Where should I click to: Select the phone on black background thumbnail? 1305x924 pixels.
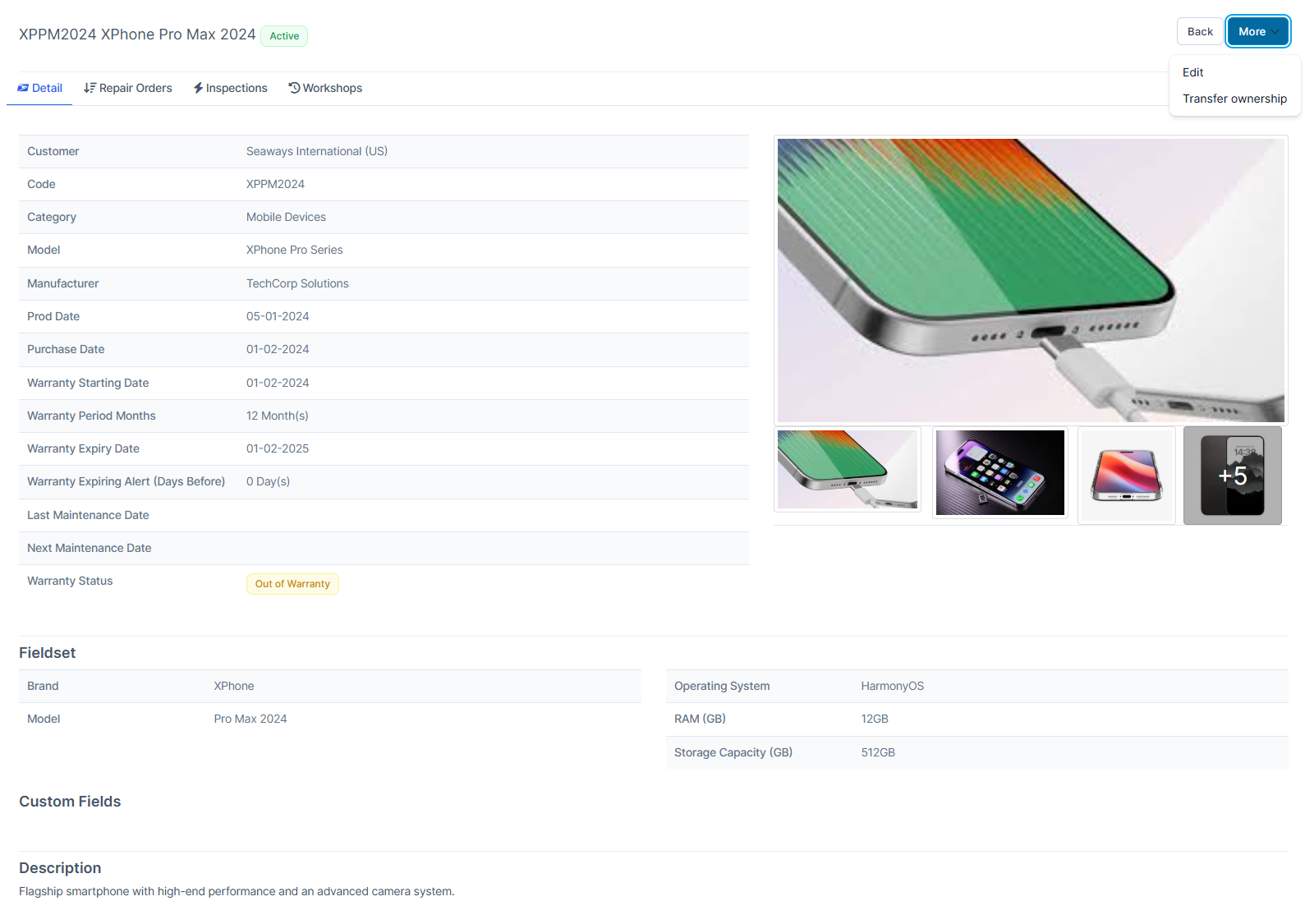coord(1000,473)
